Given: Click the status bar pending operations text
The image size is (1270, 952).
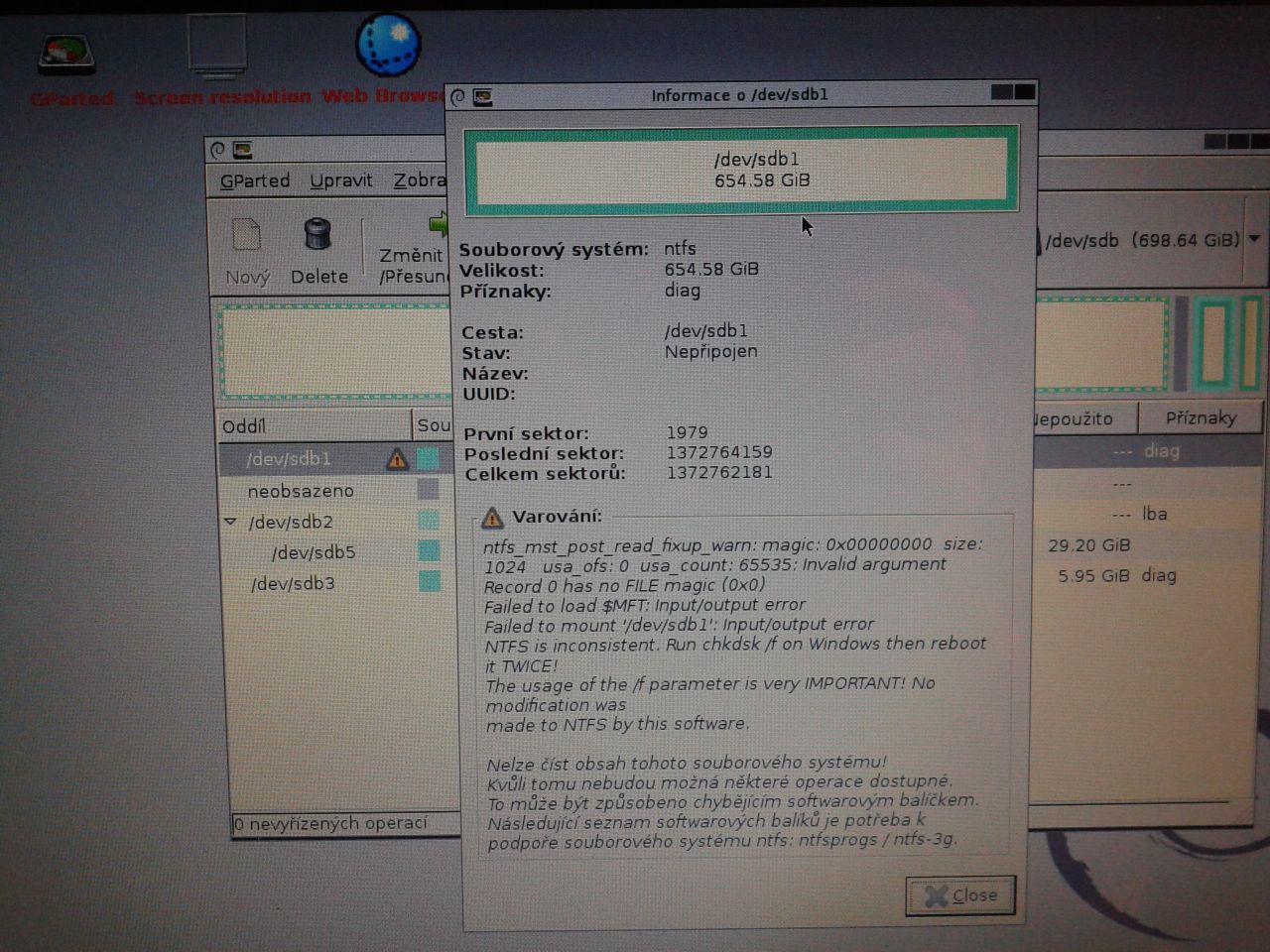Looking at the screenshot, I should [x=330, y=823].
